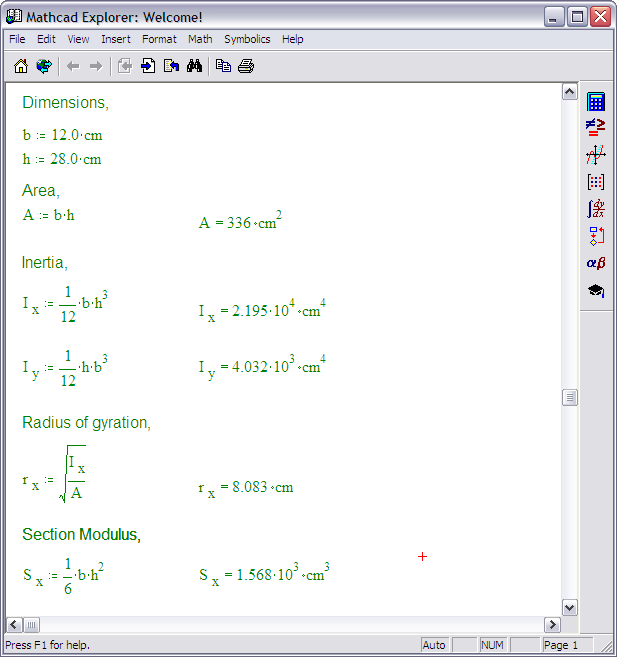The image size is (617, 657).
Task: Open the File menu
Action: tap(17, 39)
